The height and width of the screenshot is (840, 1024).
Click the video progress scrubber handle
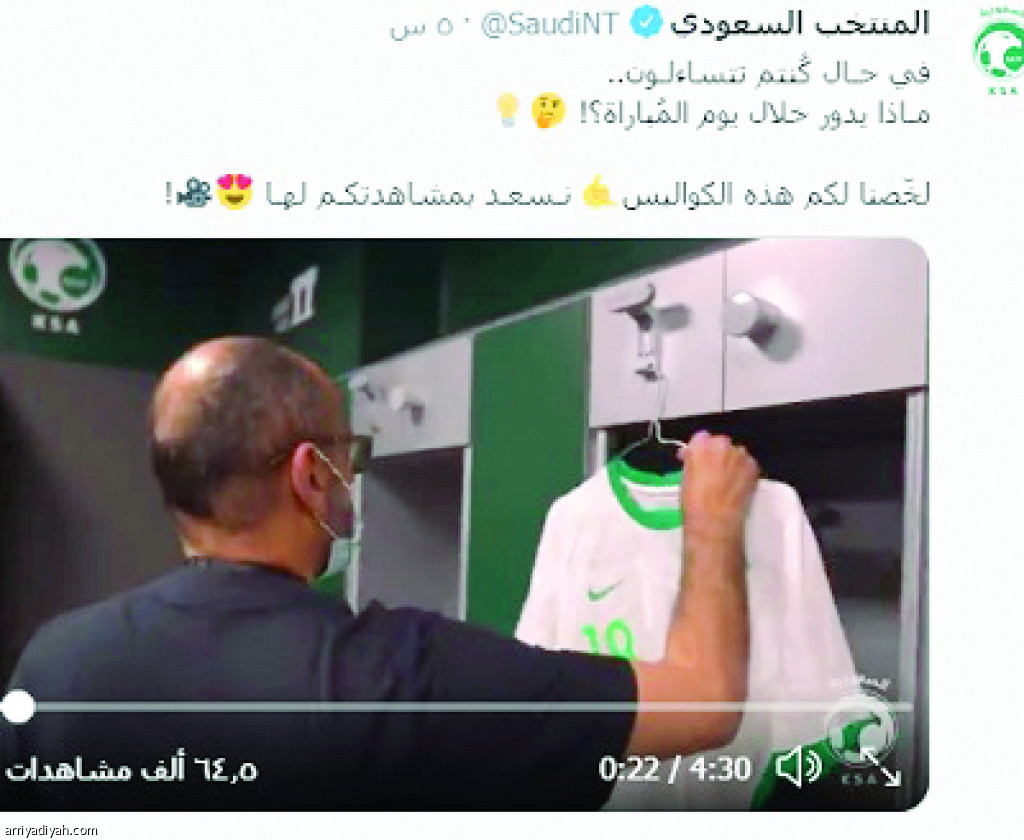pos(16,707)
